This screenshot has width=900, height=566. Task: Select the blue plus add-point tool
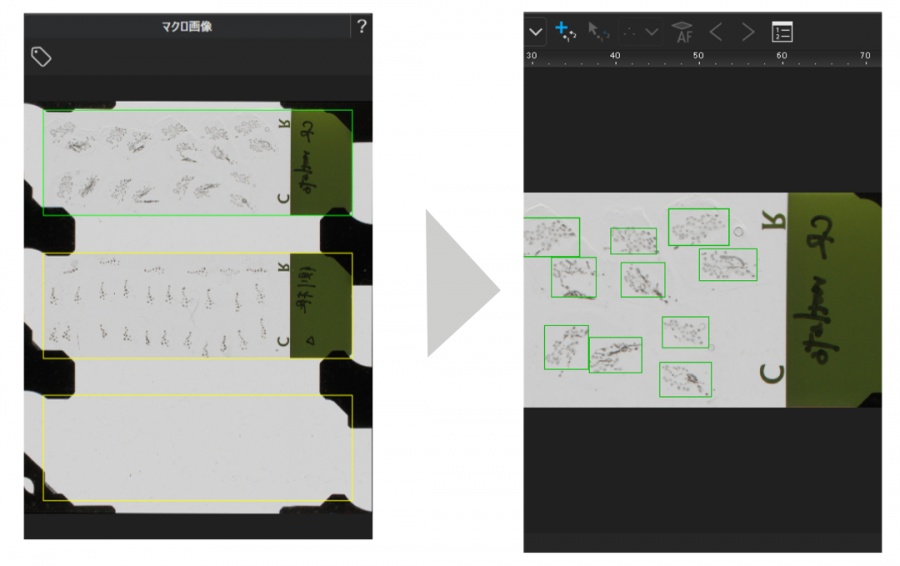tap(565, 31)
